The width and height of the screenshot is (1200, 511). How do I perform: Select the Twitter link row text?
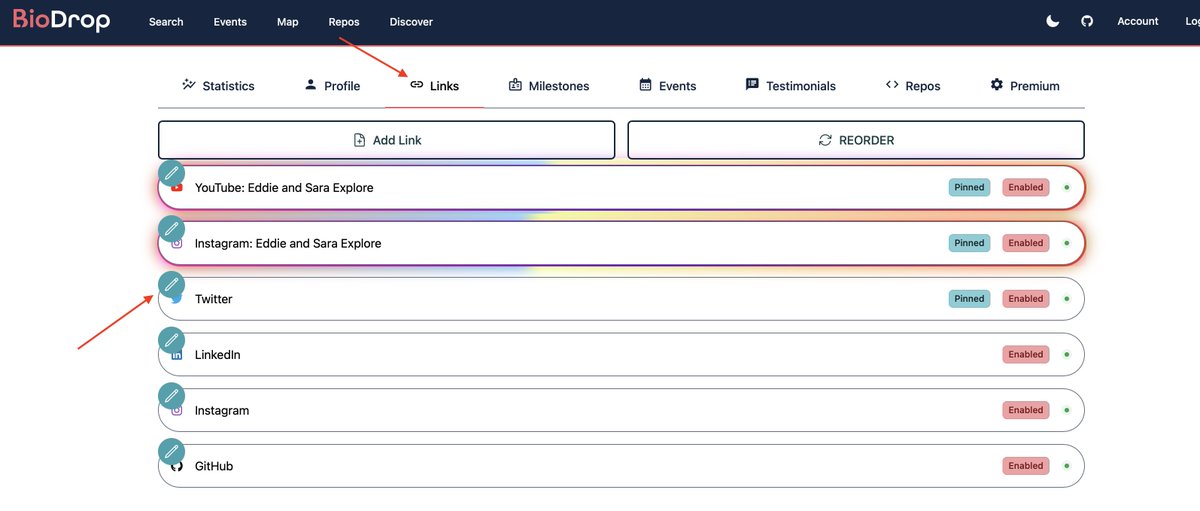click(x=213, y=299)
